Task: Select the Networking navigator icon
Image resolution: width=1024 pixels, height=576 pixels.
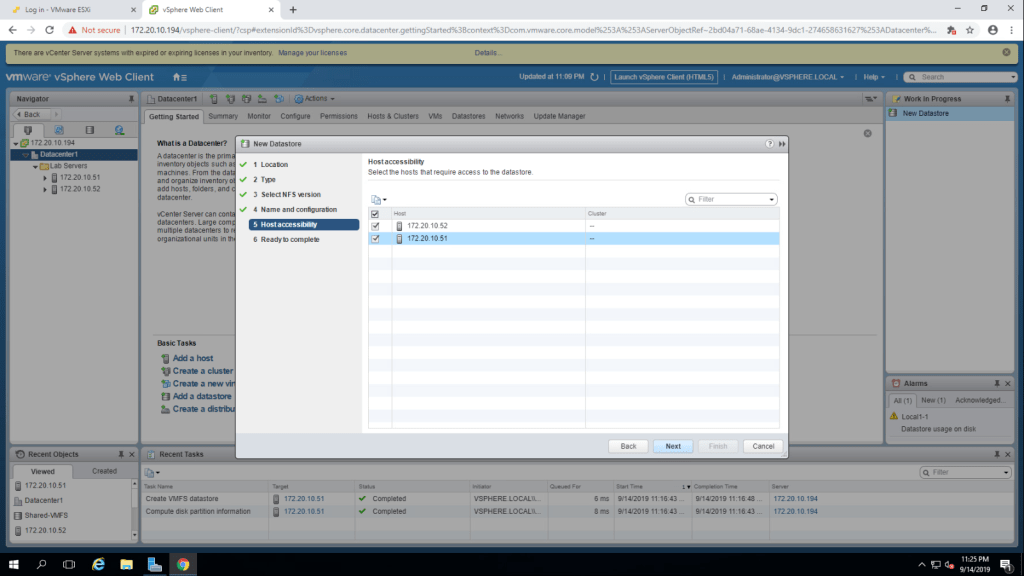Action: pyautogui.click(x=119, y=130)
